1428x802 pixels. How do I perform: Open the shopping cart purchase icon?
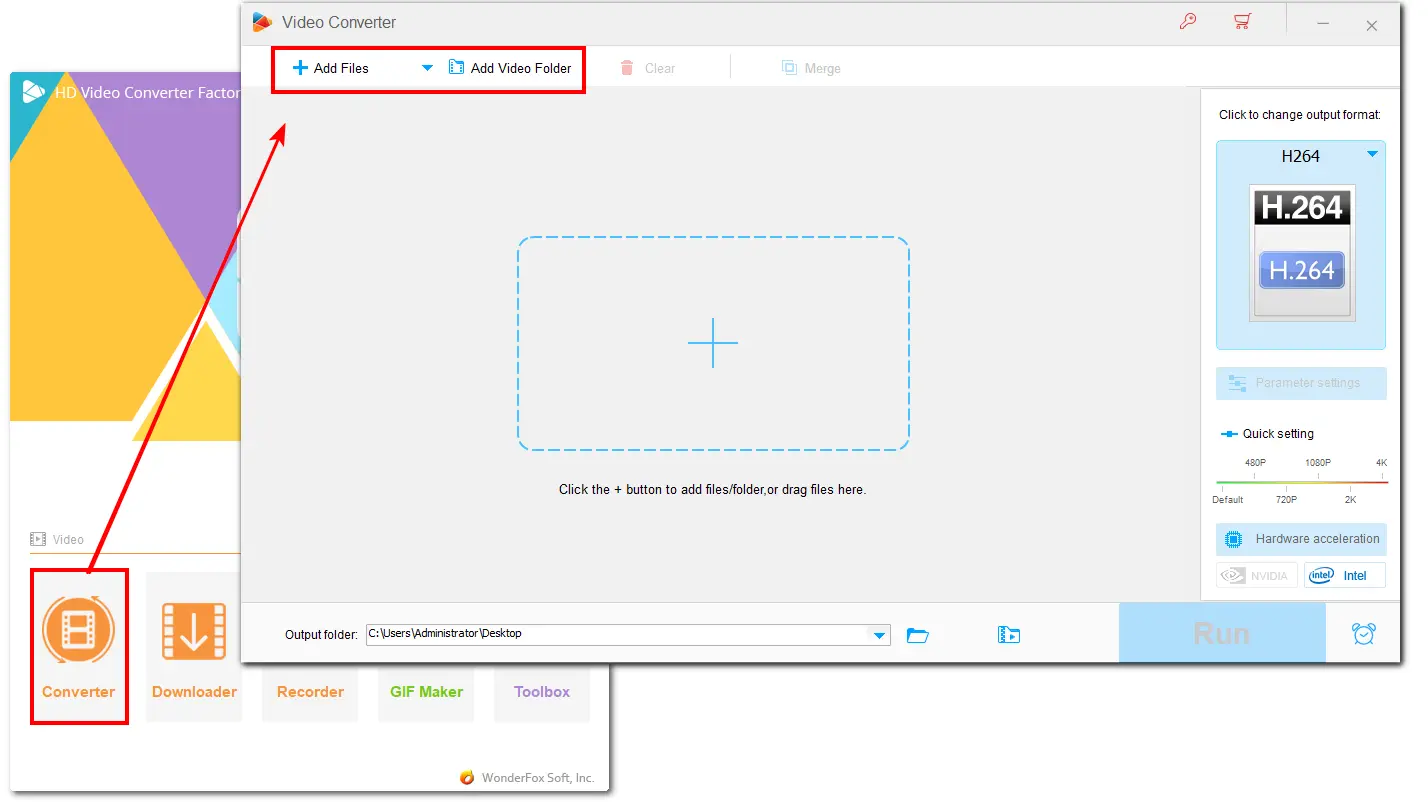click(x=1243, y=22)
